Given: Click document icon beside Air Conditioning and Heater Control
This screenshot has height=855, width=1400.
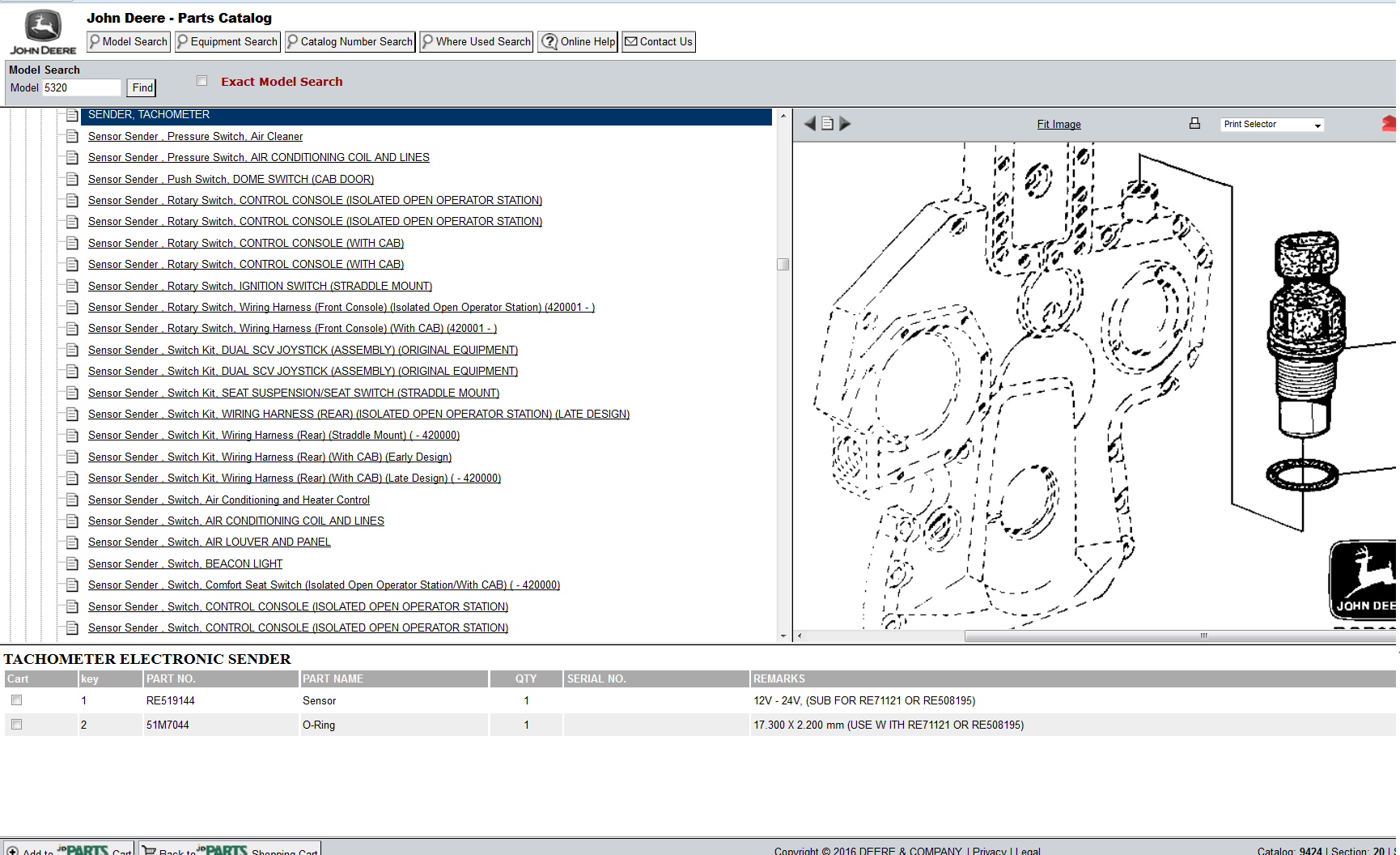Looking at the screenshot, I should (x=72, y=500).
